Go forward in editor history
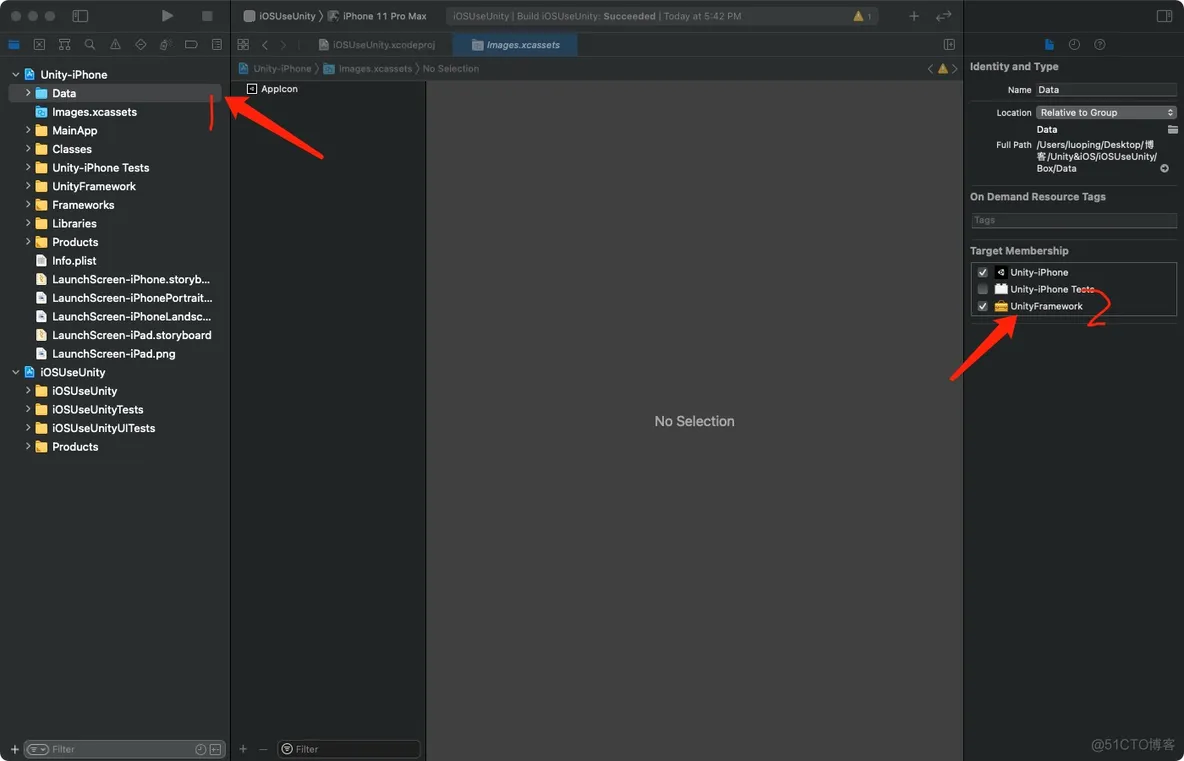 coord(283,45)
